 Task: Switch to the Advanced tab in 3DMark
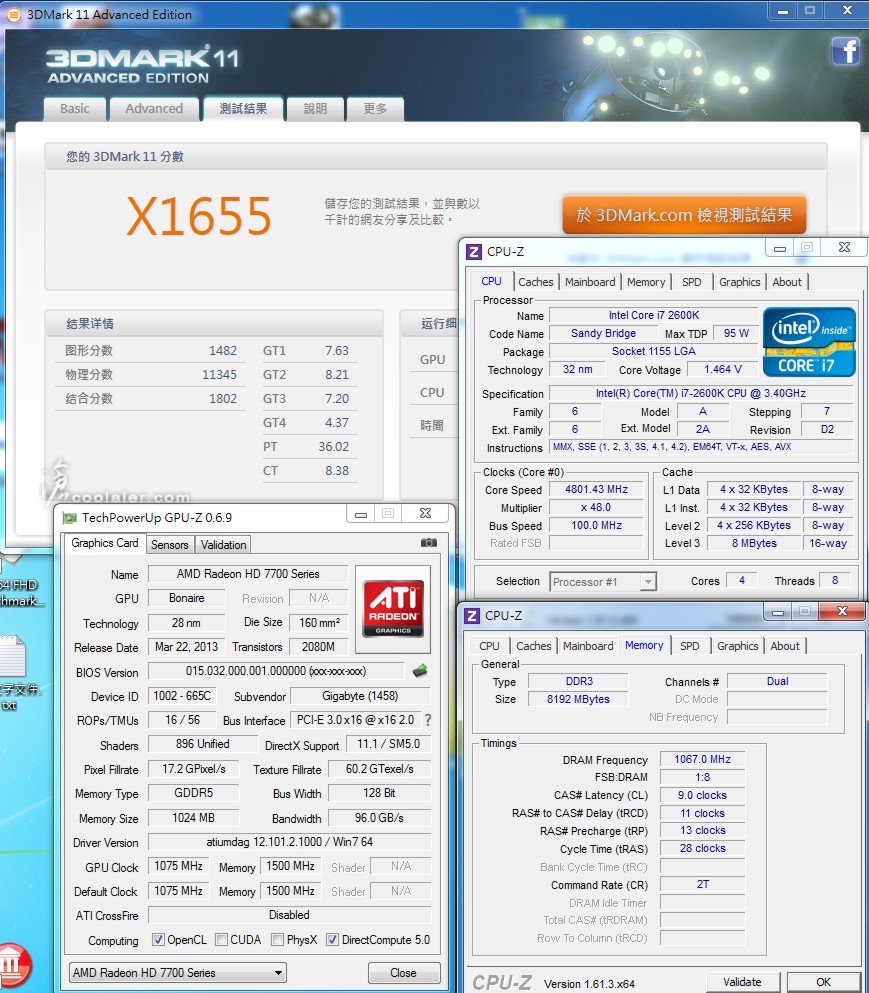(154, 109)
